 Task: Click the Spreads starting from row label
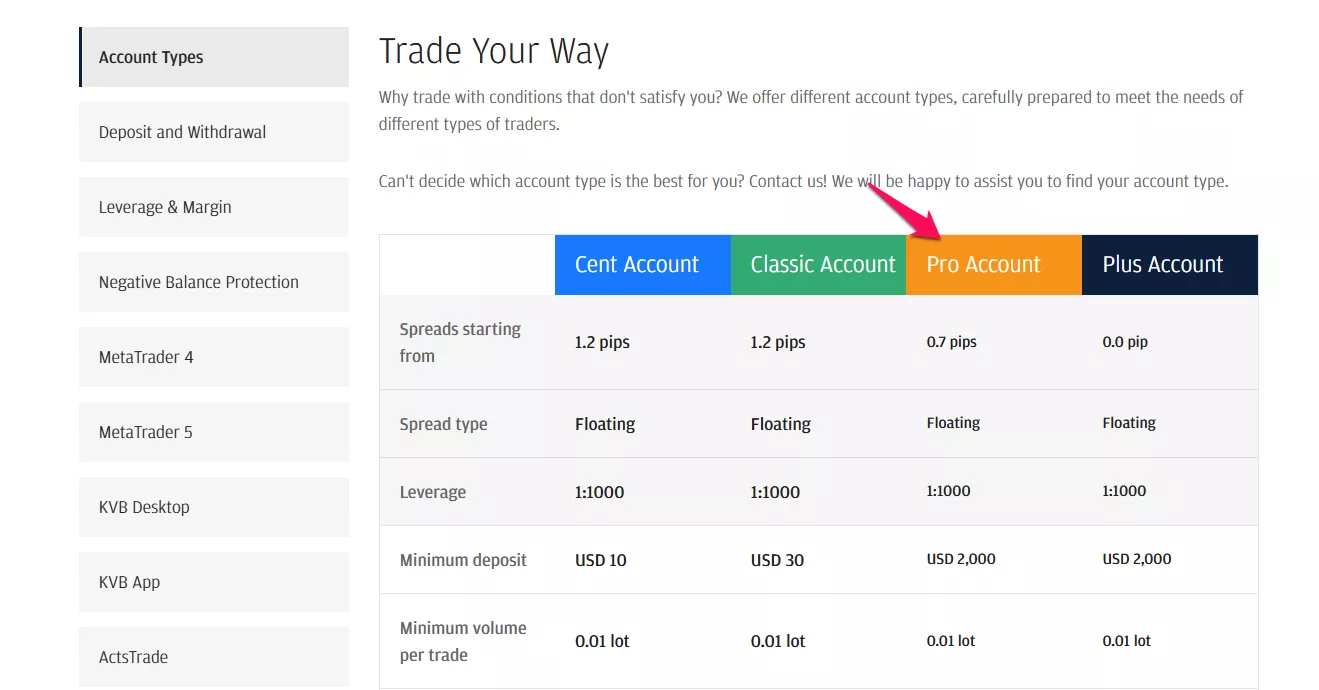460,342
